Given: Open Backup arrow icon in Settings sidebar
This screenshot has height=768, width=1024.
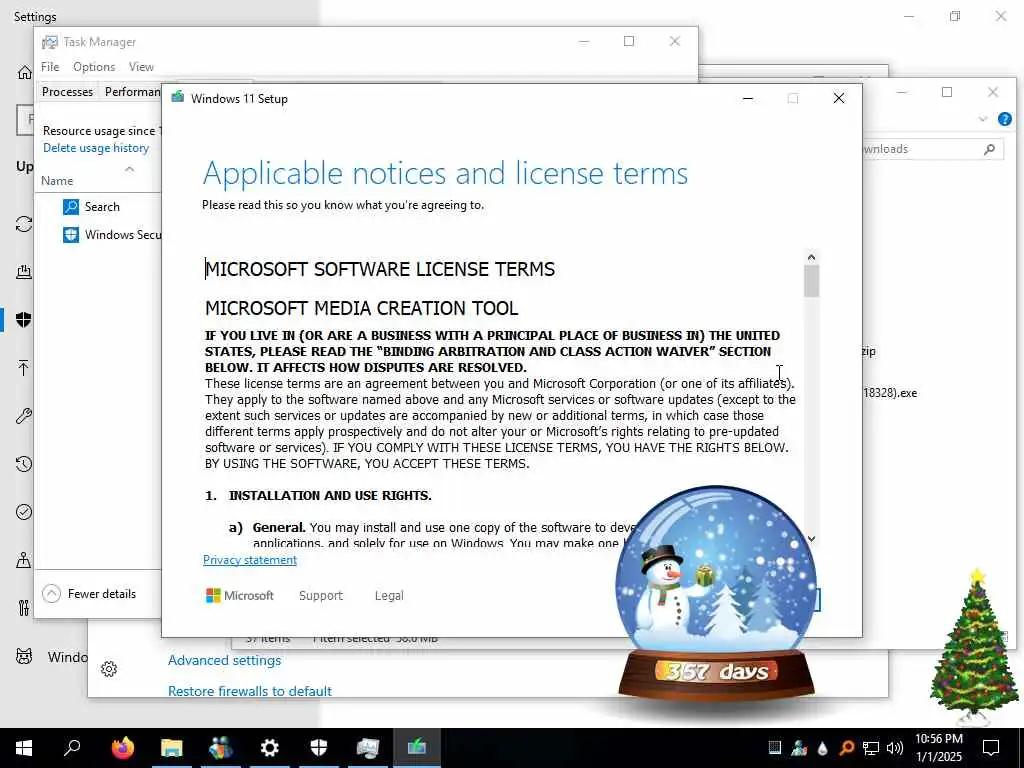Looking at the screenshot, I should (x=24, y=368).
